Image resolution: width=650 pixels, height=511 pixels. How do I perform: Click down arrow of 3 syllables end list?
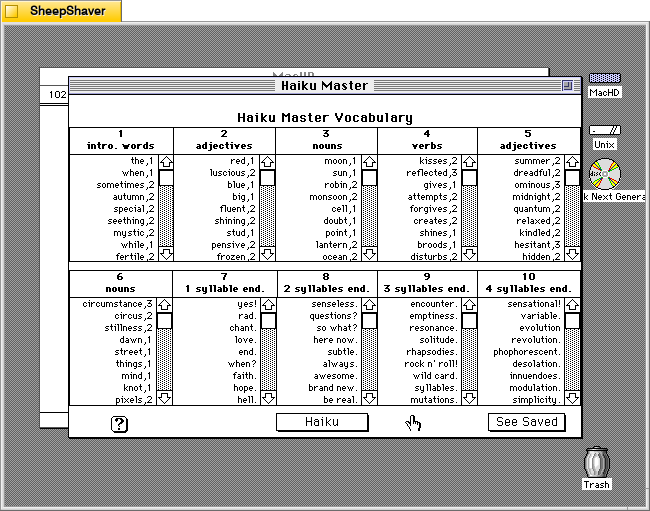pyautogui.click(x=469, y=398)
